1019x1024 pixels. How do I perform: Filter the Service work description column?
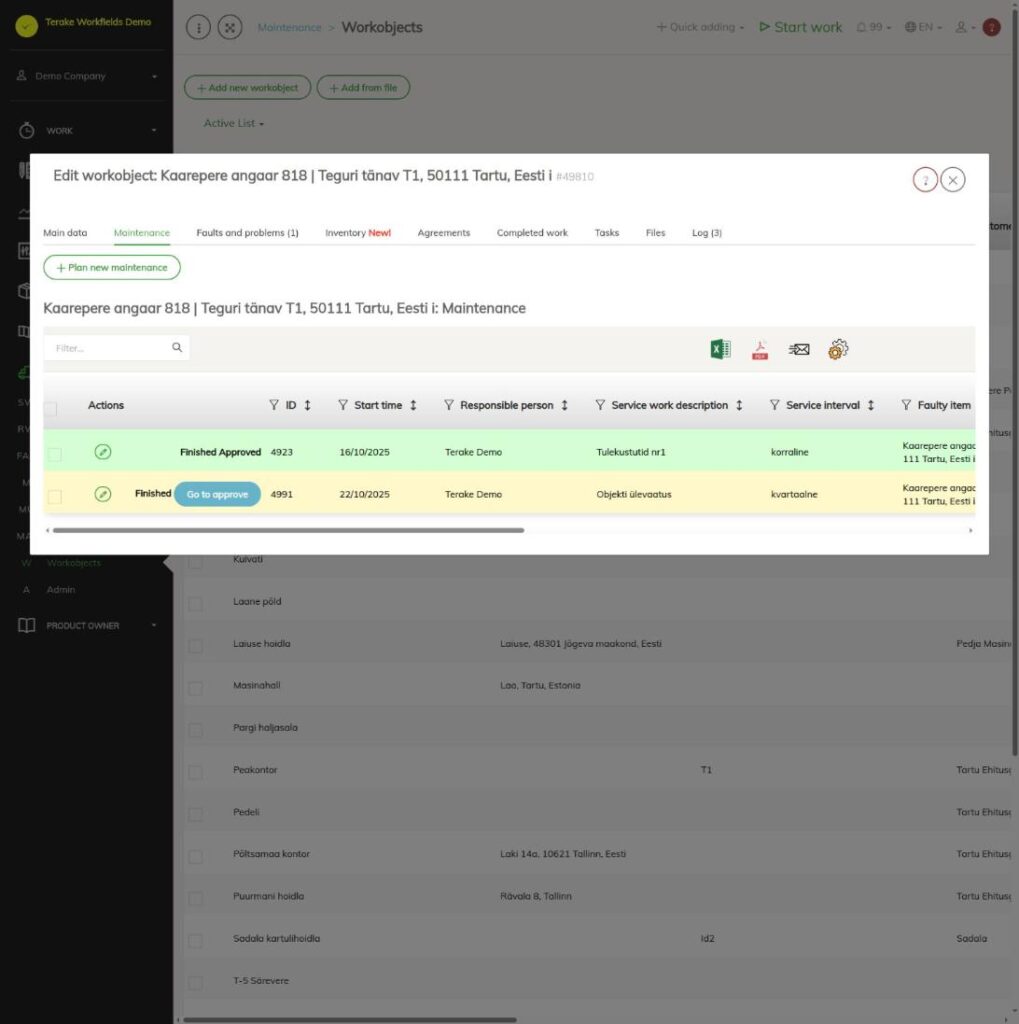[600, 405]
